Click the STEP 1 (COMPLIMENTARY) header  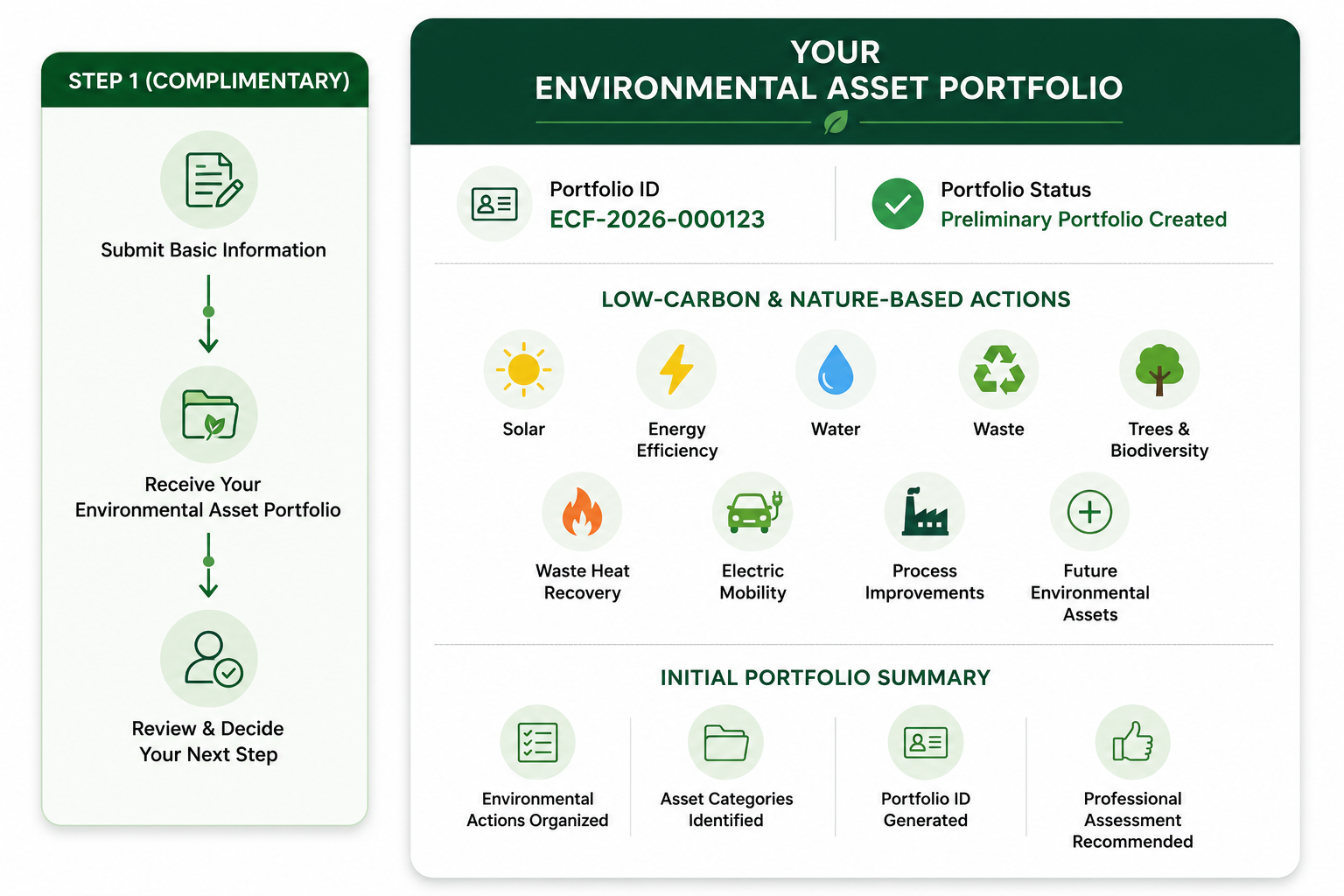pyautogui.click(x=206, y=80)
